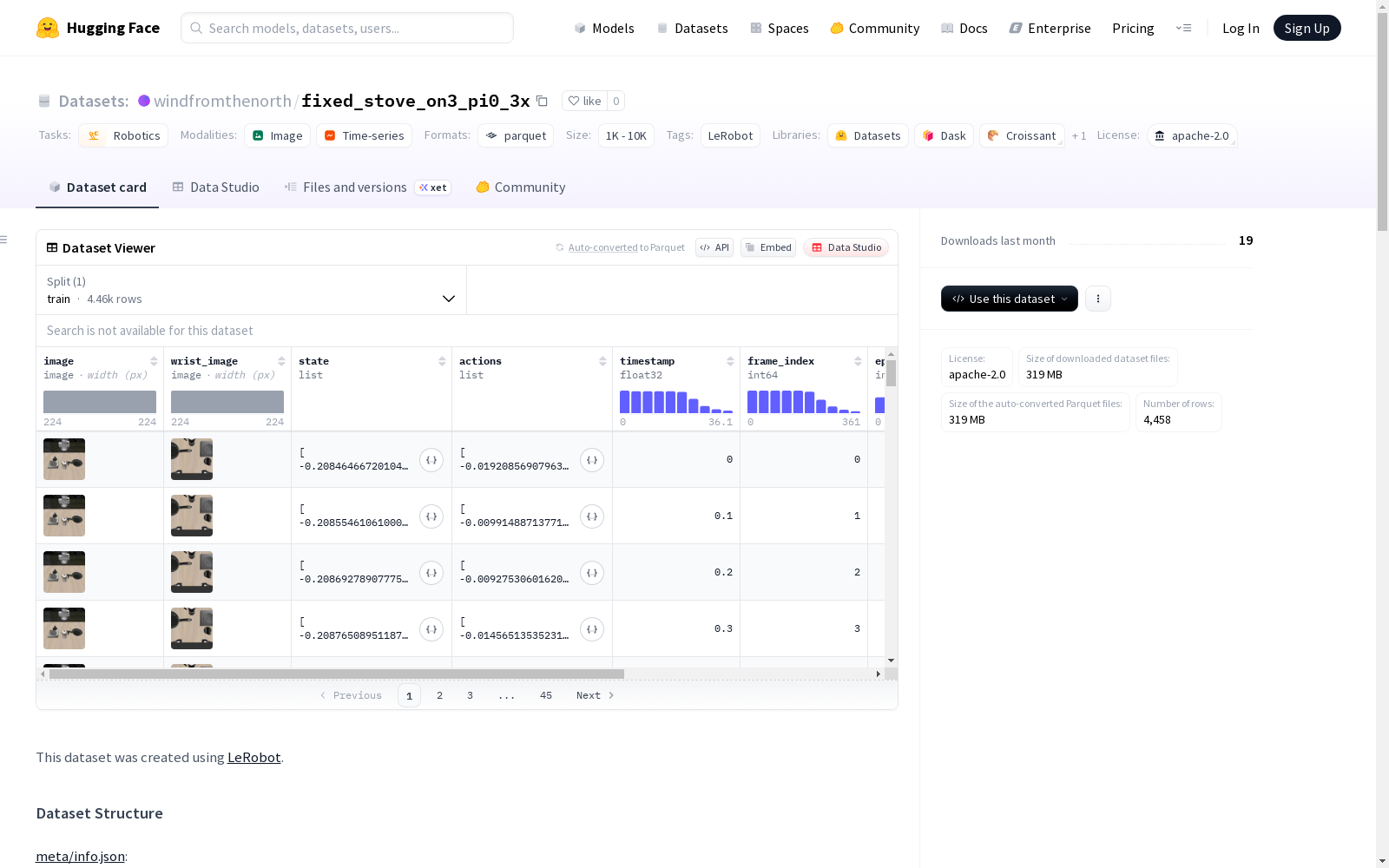The width and height of the screenshot is (1389, 868).
Task: Go to the Pricing page
Action: tap(1133, 28)
